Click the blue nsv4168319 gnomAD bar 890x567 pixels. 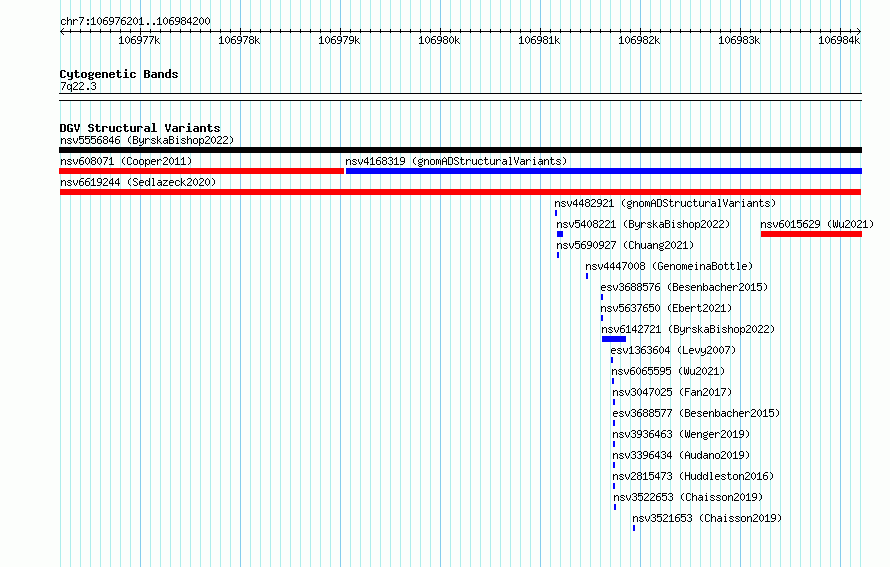[x=604, y=171]
